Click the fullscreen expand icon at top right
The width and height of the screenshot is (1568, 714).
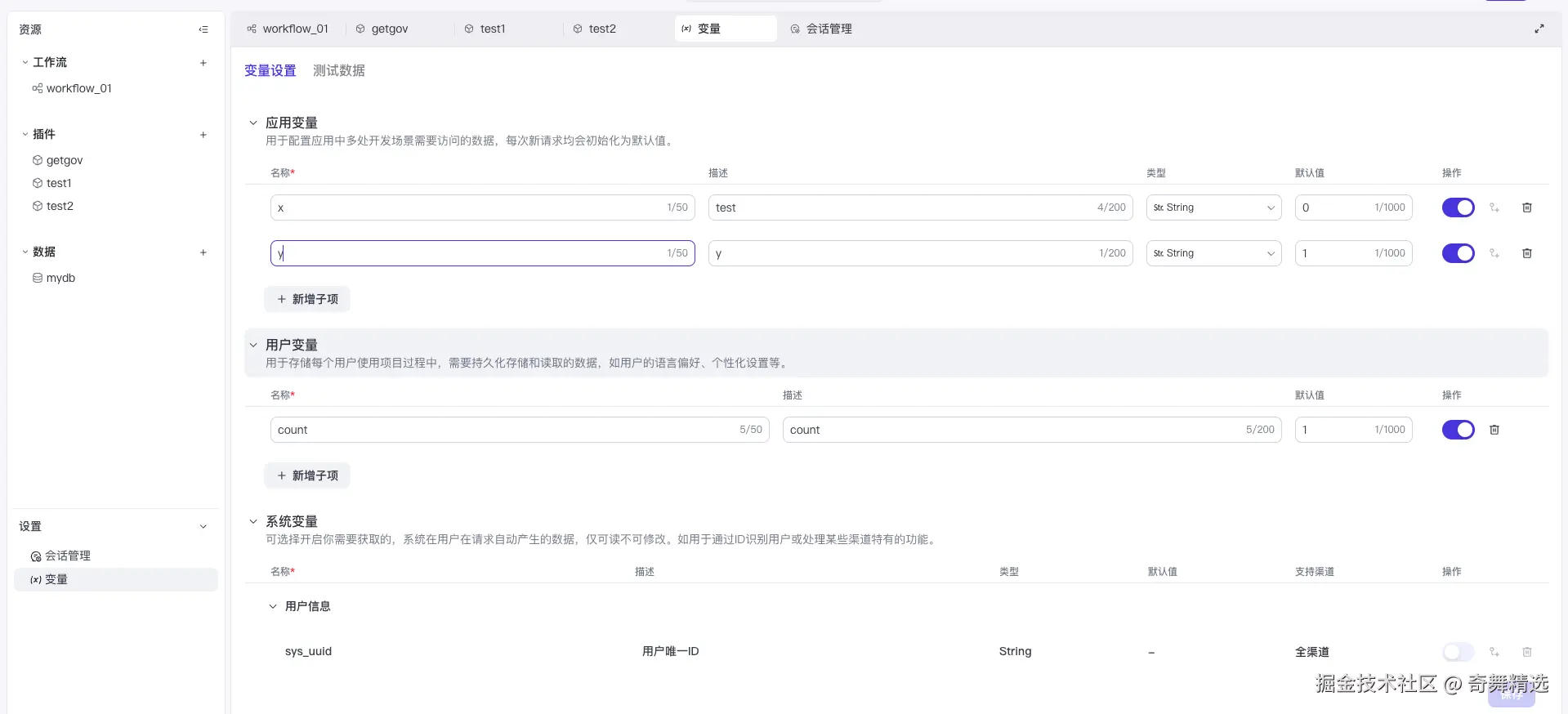pyautogui.click(x=1539, y=29)
